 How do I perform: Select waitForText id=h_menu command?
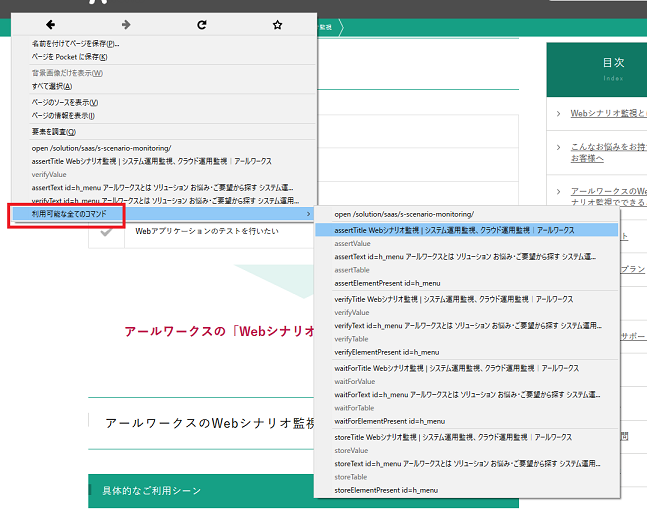(x=467, y=394)
